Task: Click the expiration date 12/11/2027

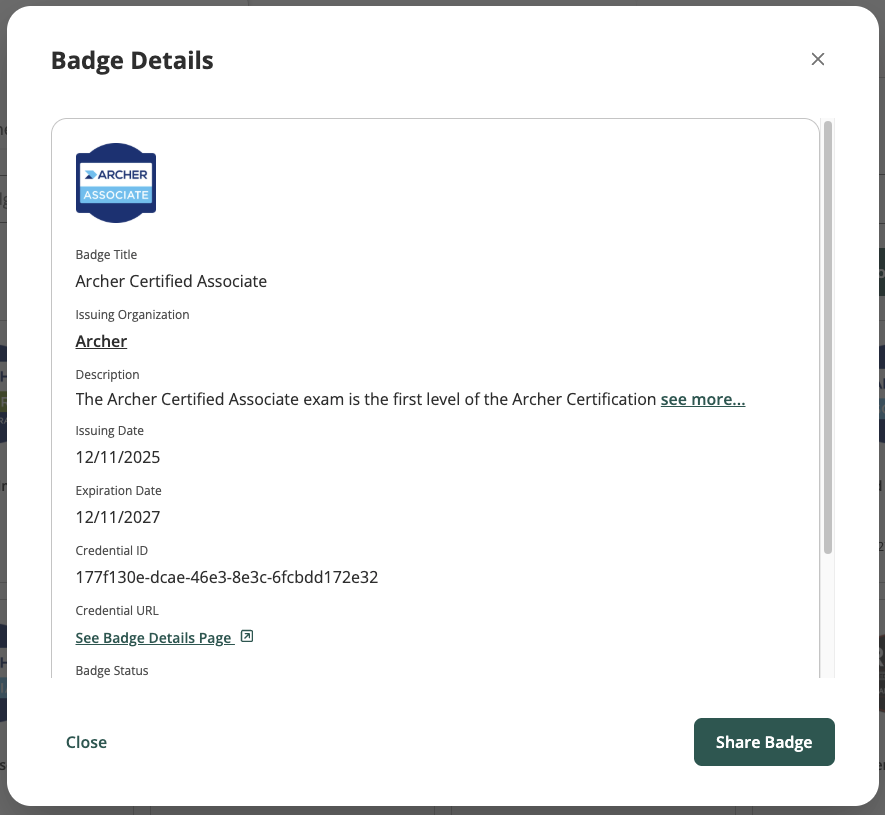Action: coord(118,517)
